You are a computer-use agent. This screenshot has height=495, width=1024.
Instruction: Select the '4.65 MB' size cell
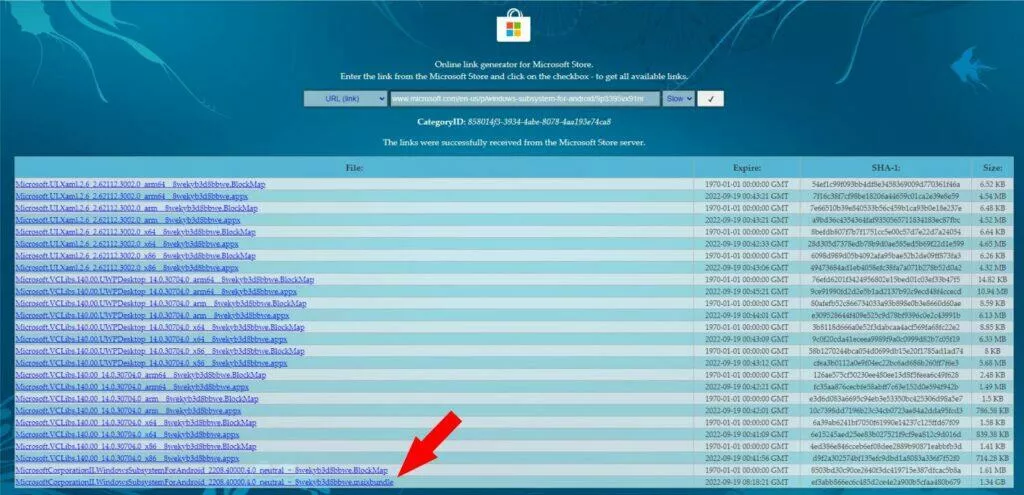point(993,244)
